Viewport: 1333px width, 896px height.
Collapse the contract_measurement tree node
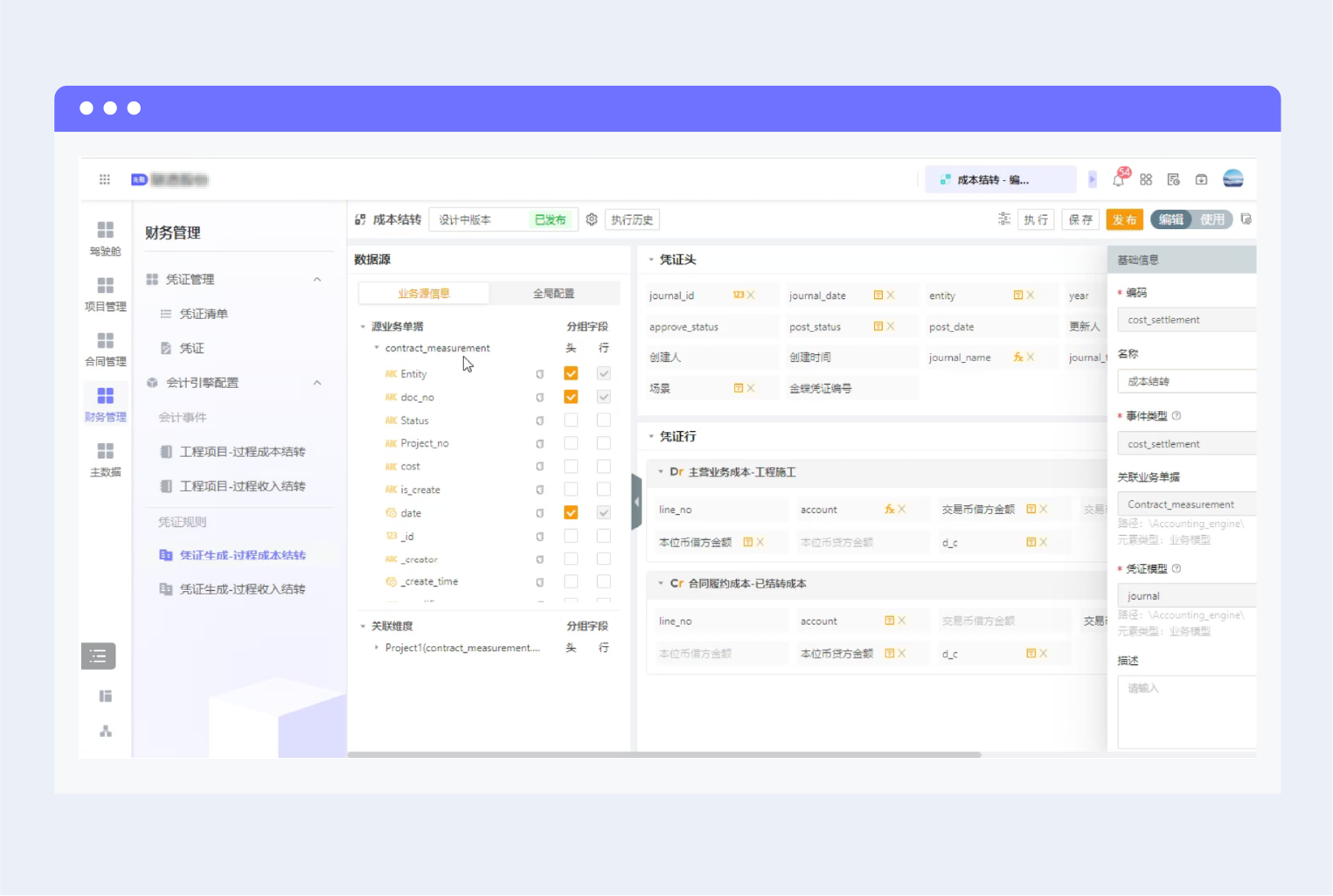(377, 348)
